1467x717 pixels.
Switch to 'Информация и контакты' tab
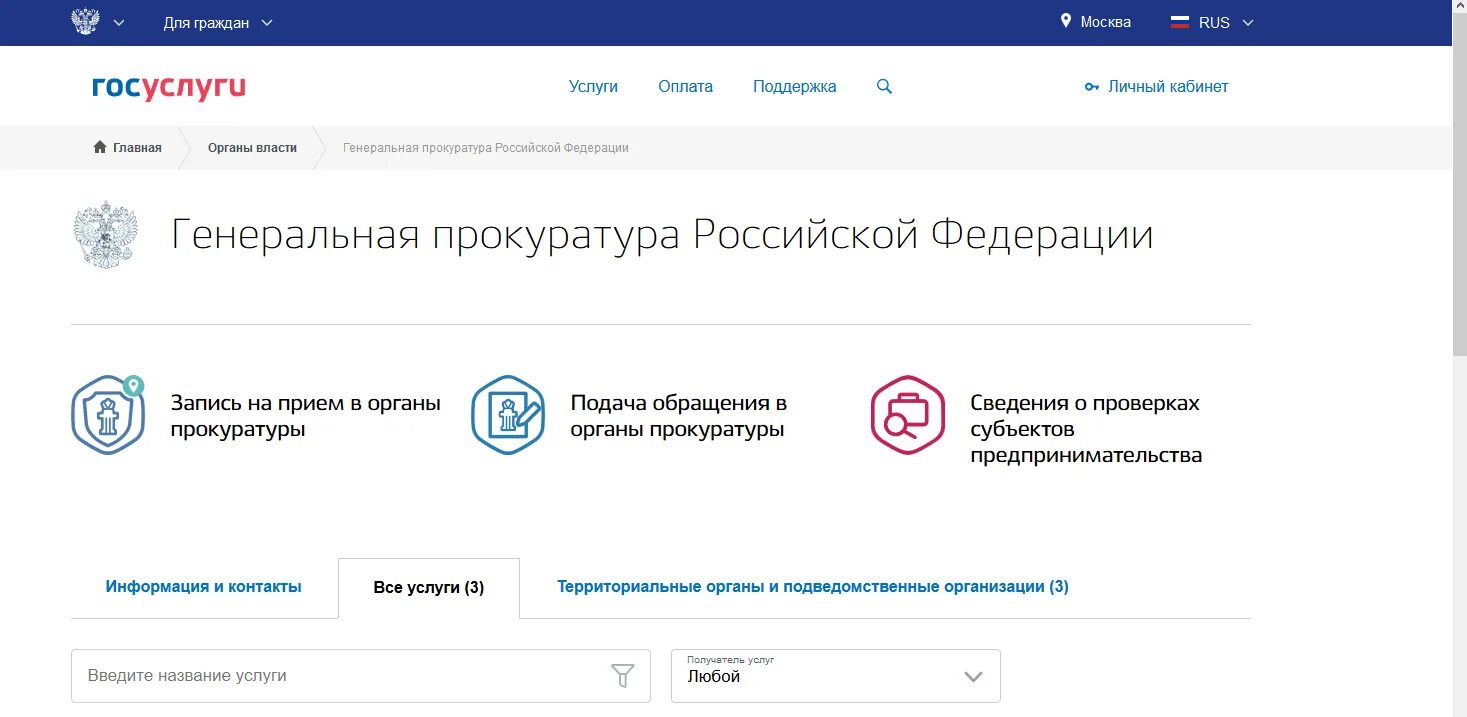click(204, 587)
